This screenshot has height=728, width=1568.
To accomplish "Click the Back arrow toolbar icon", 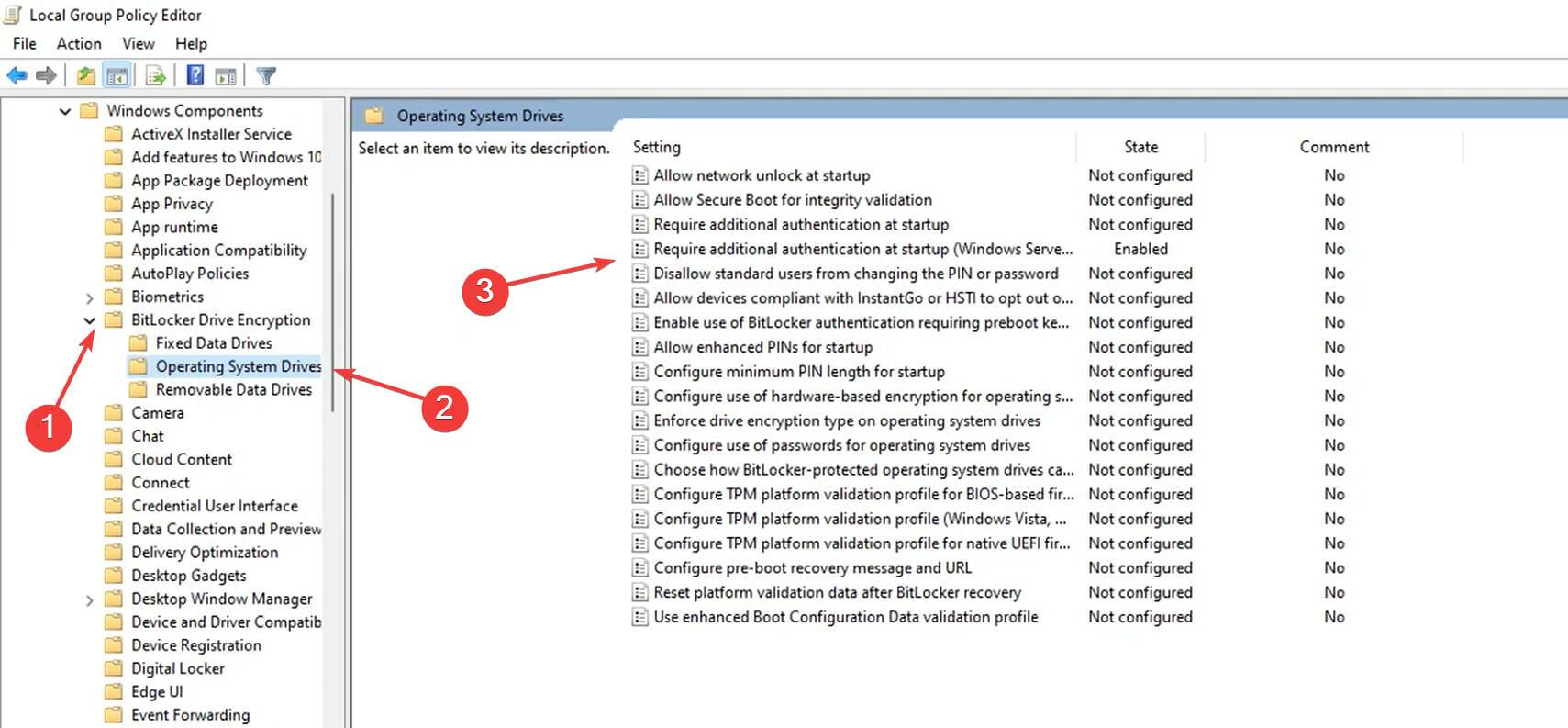I will pyautogui.click(x=17, y=75).
